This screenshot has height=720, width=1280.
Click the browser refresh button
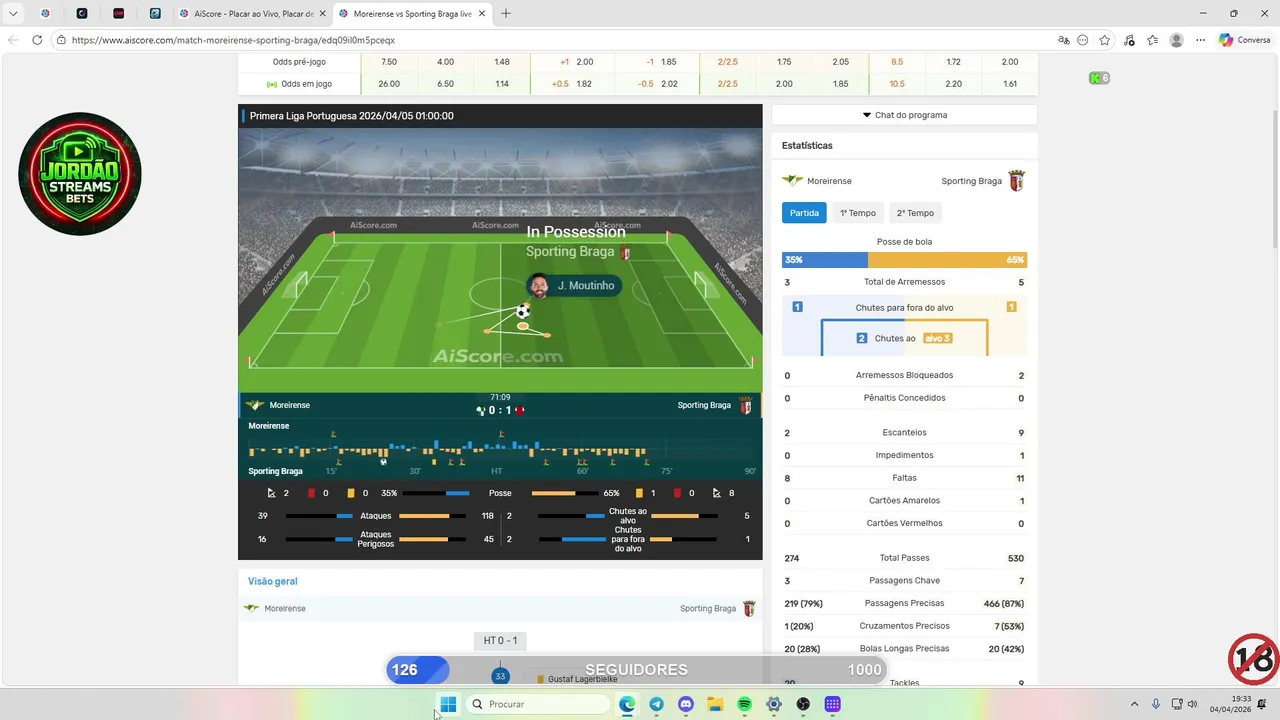[x=37, y=40]
